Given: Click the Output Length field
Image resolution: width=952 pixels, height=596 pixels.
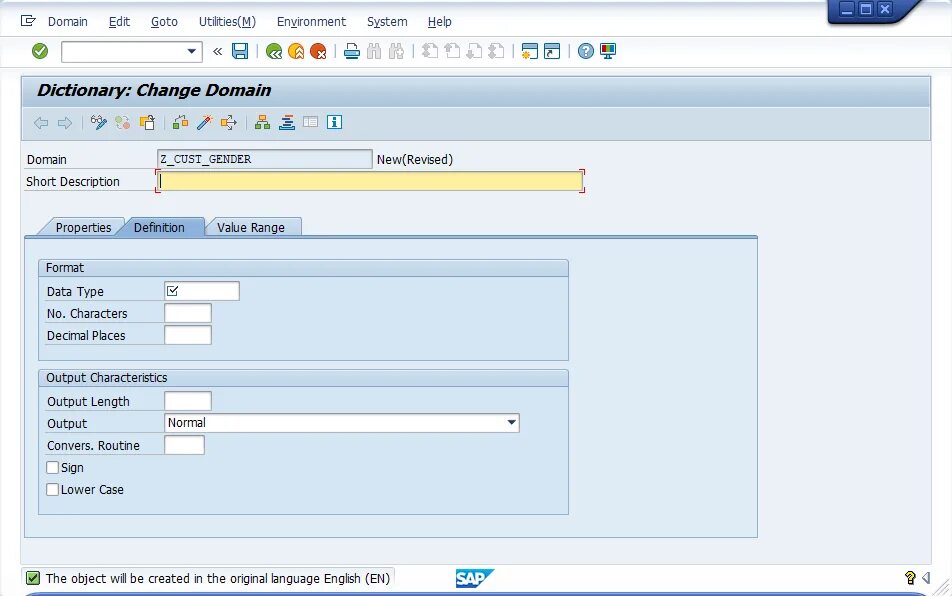Looking at the screenshot, I should pyautogui.click(x=188, y=401).
